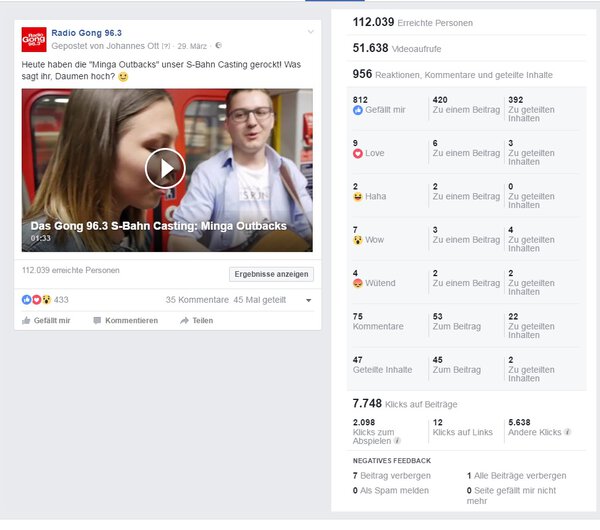Image resolution: width=600 pixels, height=530 pixels.
Task: Click the 812 Gefällt mir total
Action: pos(379,105)
